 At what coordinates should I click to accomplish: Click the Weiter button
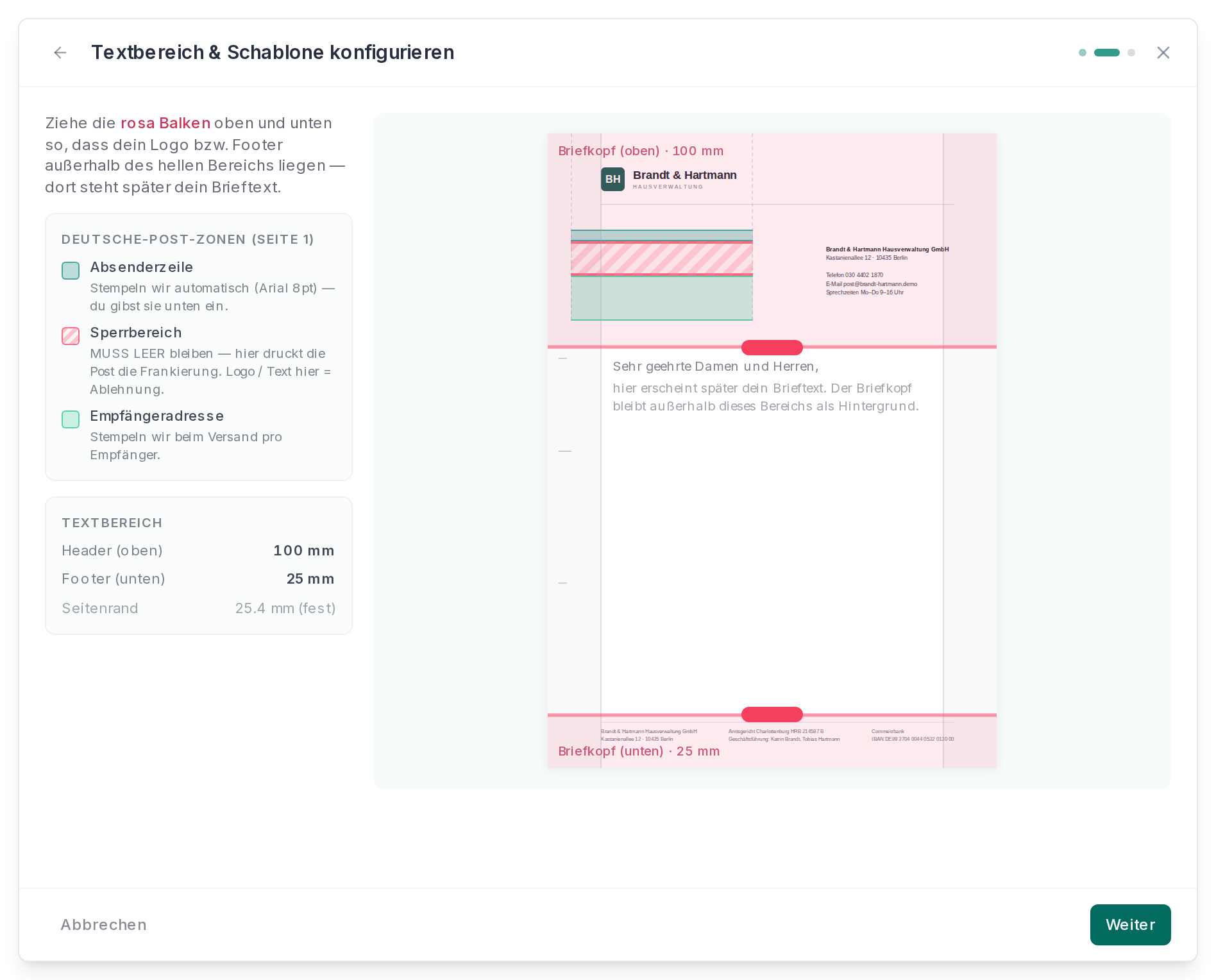point(1130,925)
